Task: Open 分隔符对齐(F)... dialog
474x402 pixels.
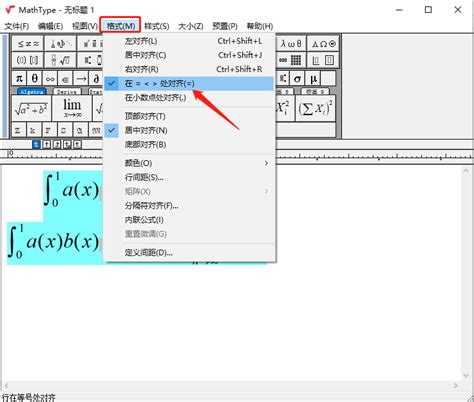Action: (189, 206)
